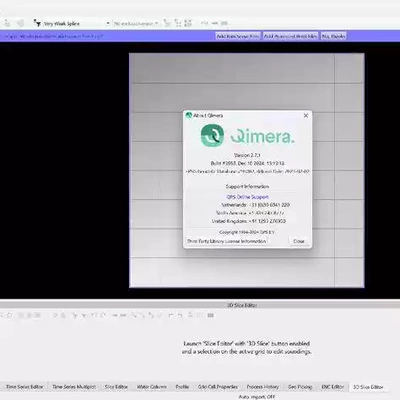This screenshot has width=400, height=400.
Task: Click the Add Raw Sonar Files button
Action: point(238,36)
